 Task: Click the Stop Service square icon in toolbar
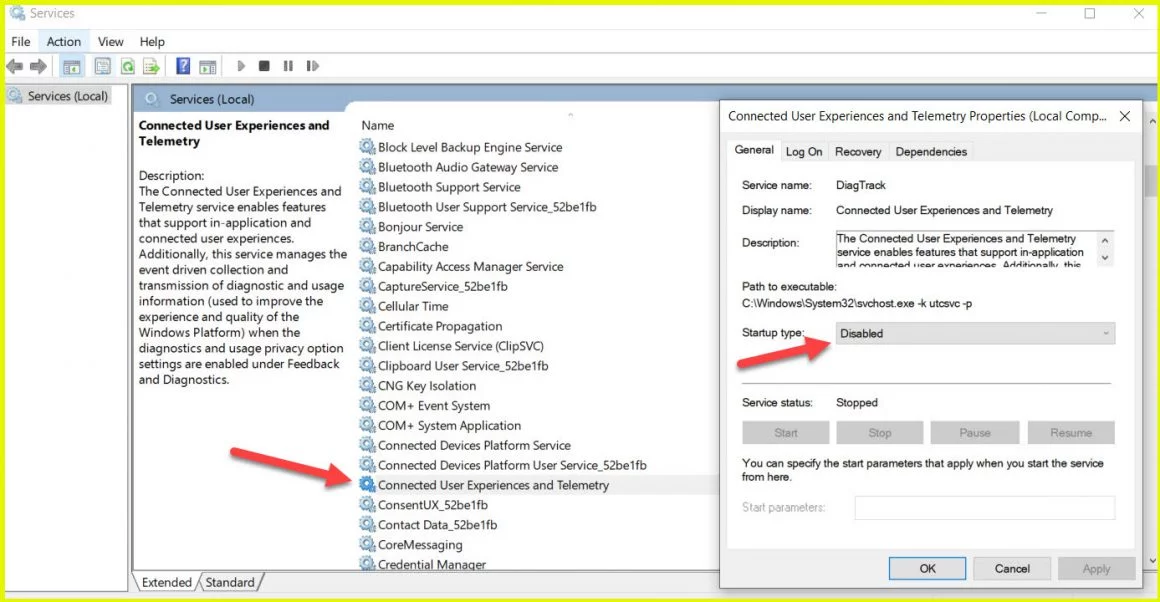(264, 66)
